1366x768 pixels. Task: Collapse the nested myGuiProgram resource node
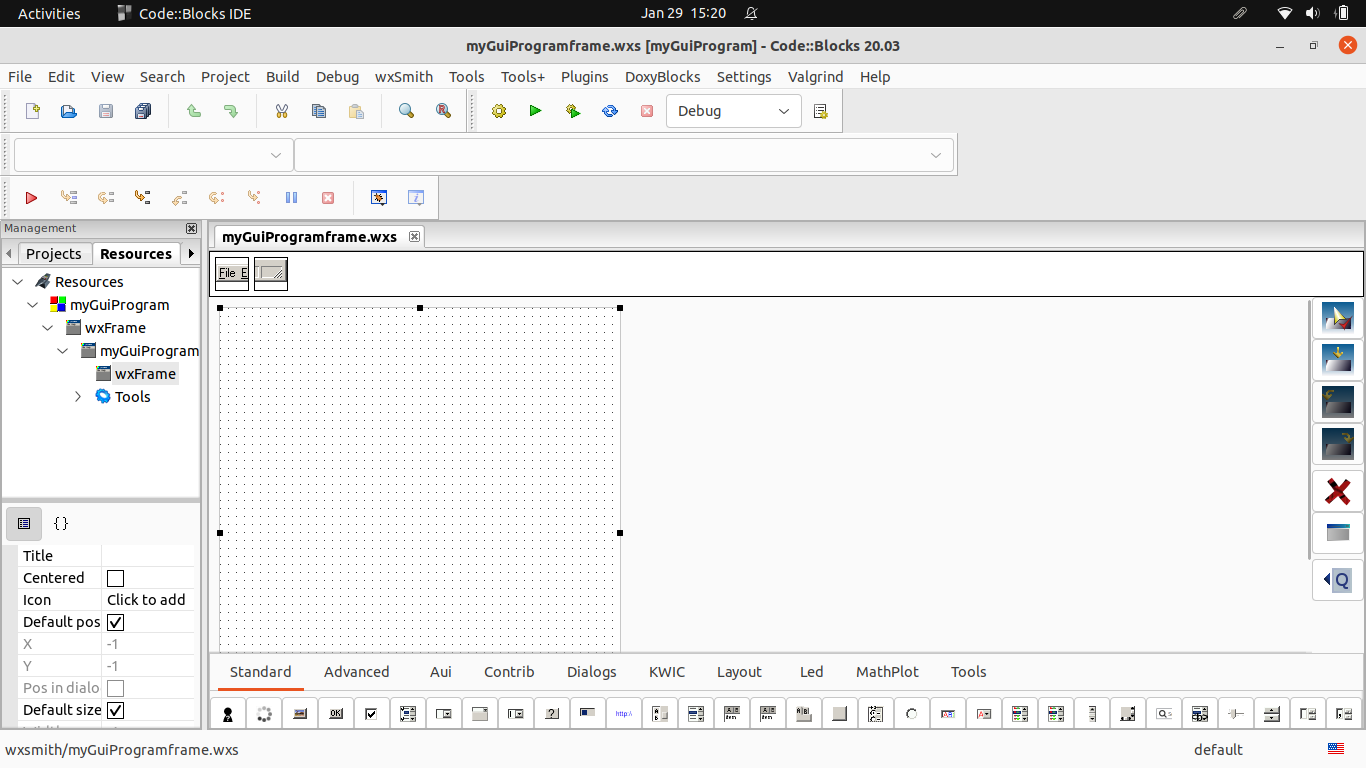63,351
